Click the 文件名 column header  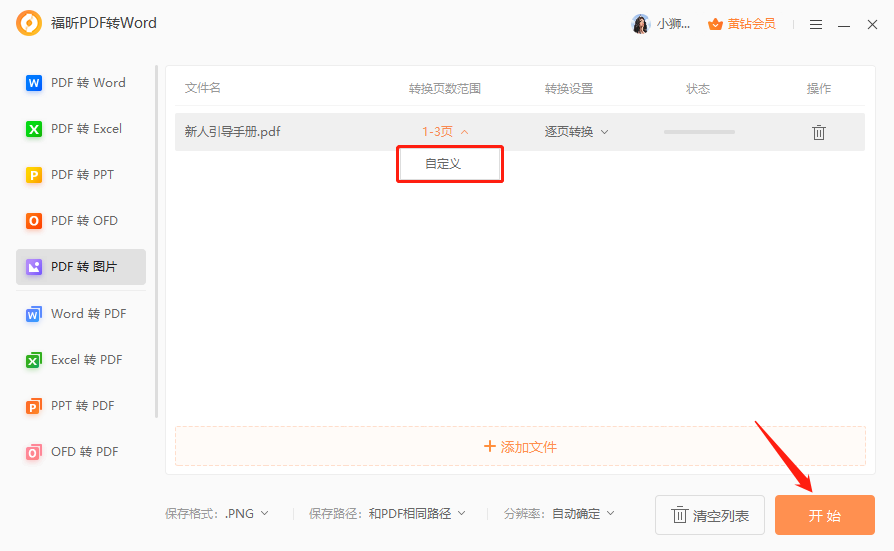click(x=202, y=88)
